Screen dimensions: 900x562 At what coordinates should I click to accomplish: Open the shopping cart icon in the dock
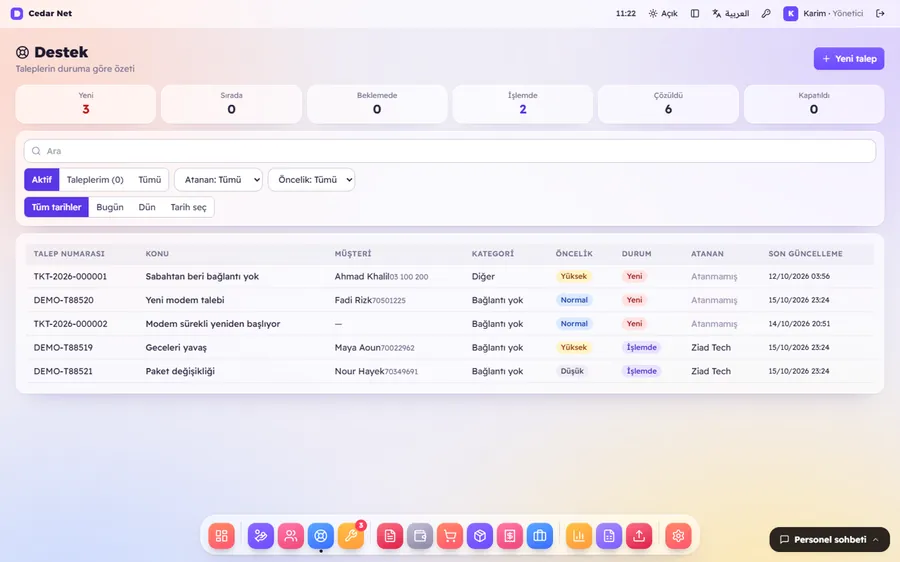(x=450, y=536)
